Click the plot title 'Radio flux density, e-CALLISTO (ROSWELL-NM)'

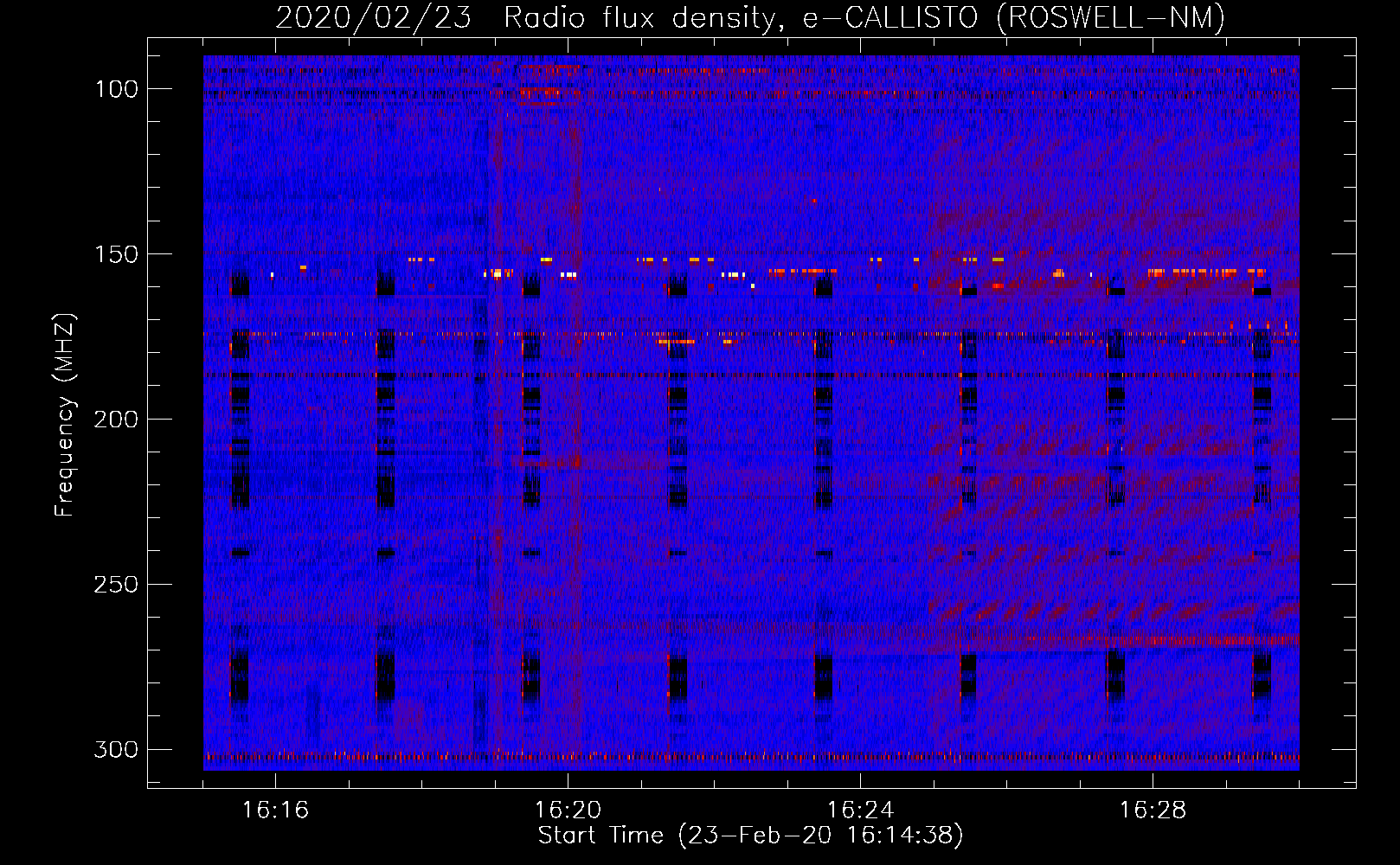coord(864,17)
